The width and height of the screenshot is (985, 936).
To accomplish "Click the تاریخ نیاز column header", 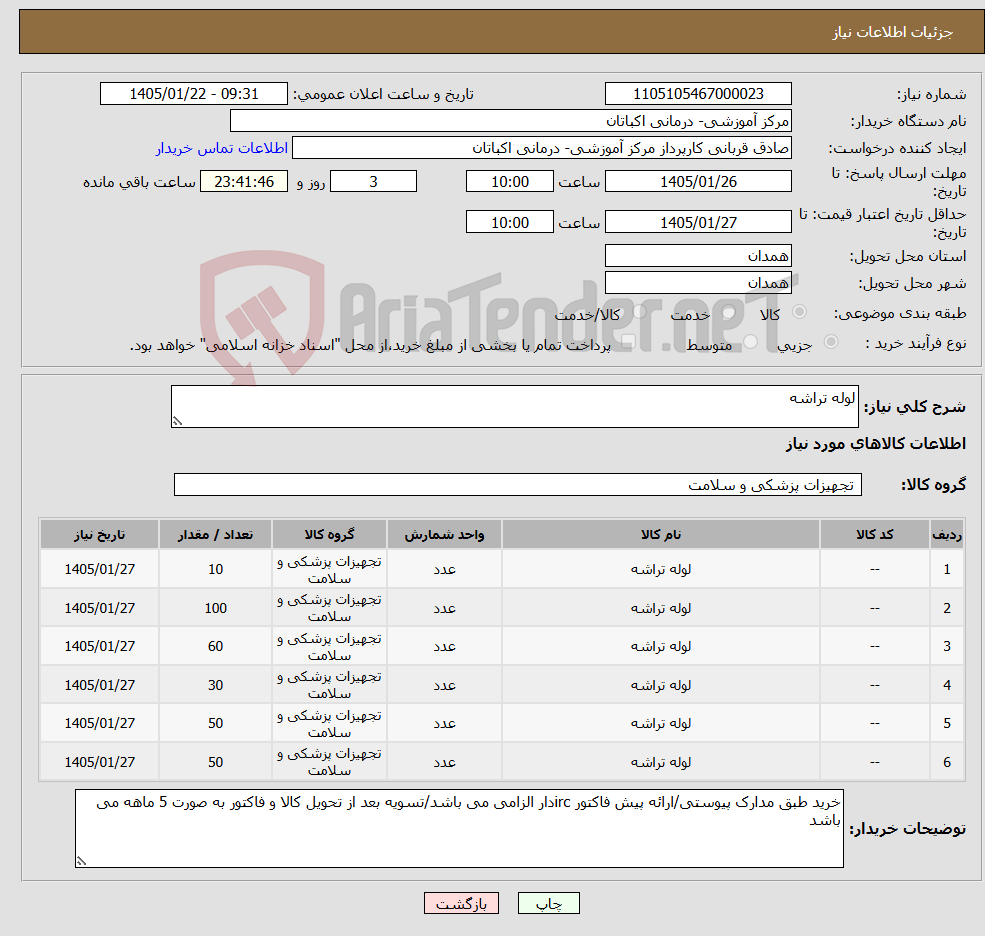I will [99, 534].
